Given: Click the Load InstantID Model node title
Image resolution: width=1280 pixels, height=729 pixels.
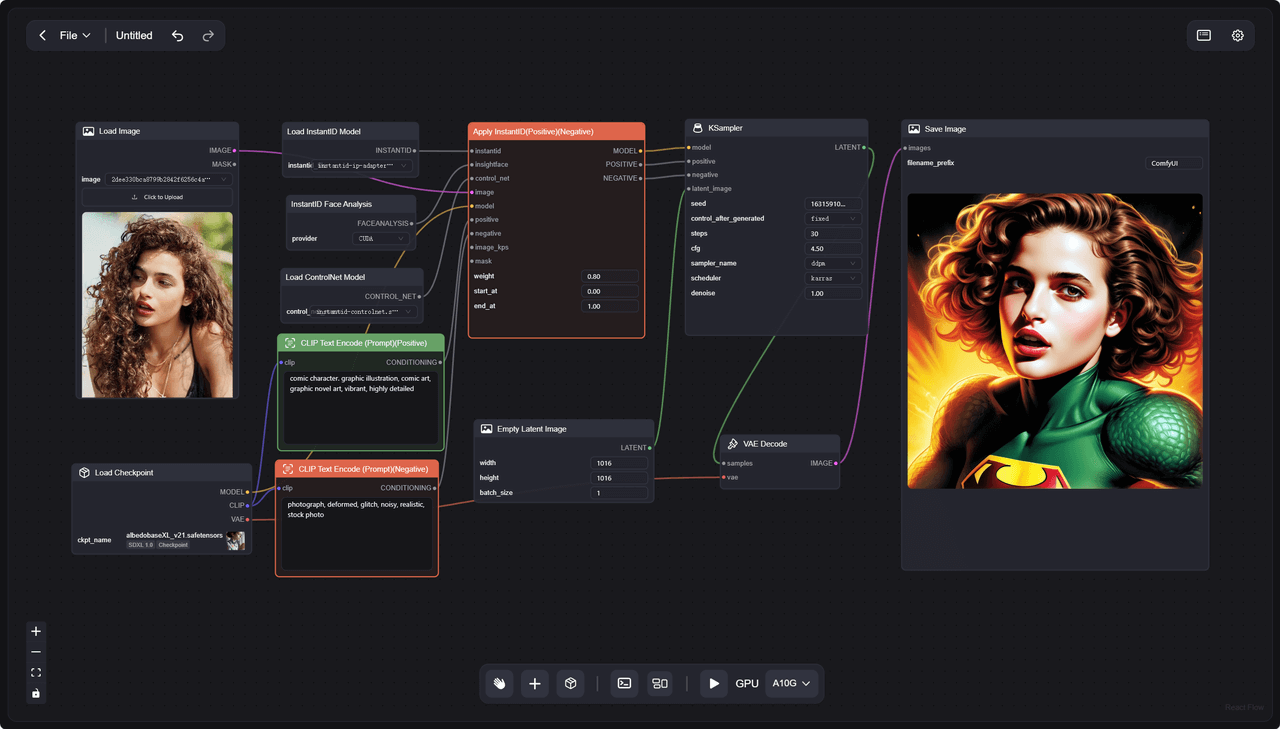Looking at the screenshot, I should click(324, 131).
